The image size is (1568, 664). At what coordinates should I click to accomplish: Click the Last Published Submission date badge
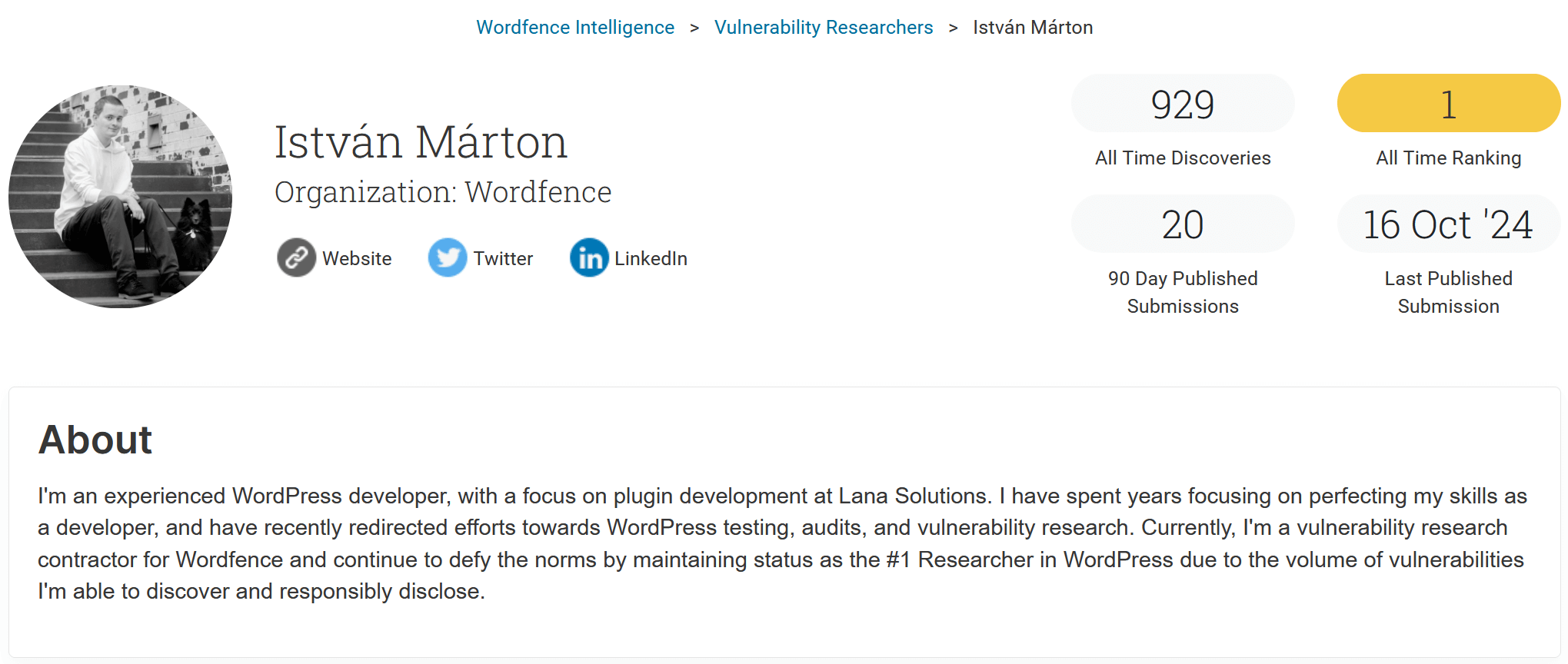[1448, 224]
